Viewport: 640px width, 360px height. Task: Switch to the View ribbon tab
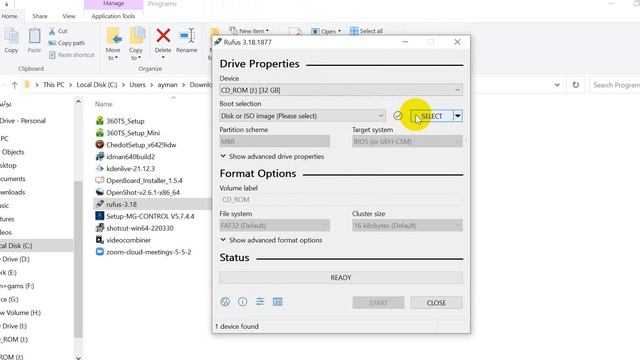pyautogui.click(x=69, y=16)
